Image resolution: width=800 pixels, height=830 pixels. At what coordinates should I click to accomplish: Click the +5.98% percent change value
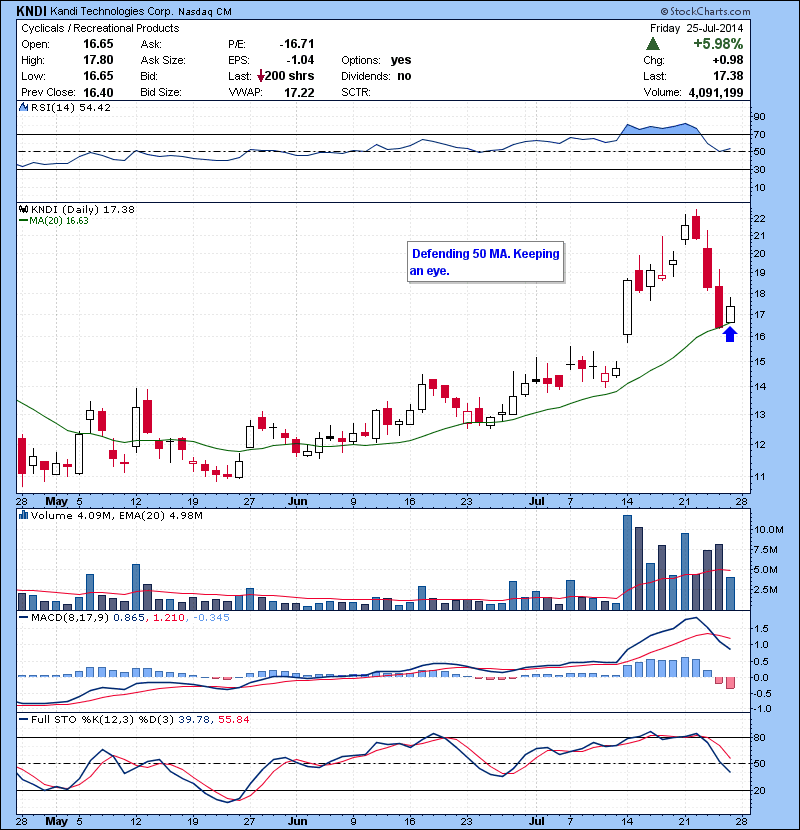point(718,44)
